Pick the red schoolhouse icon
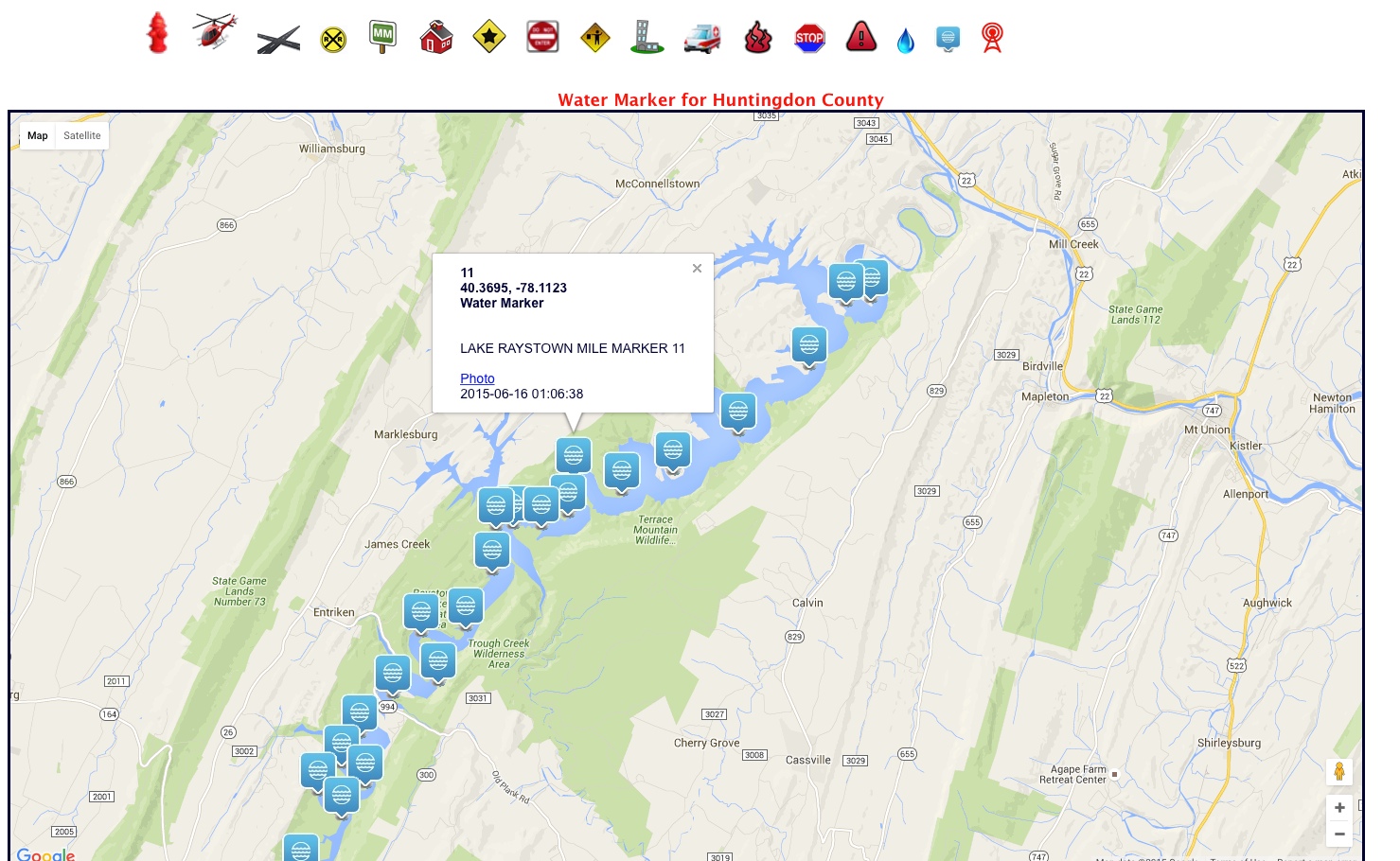 pos(436,37)
